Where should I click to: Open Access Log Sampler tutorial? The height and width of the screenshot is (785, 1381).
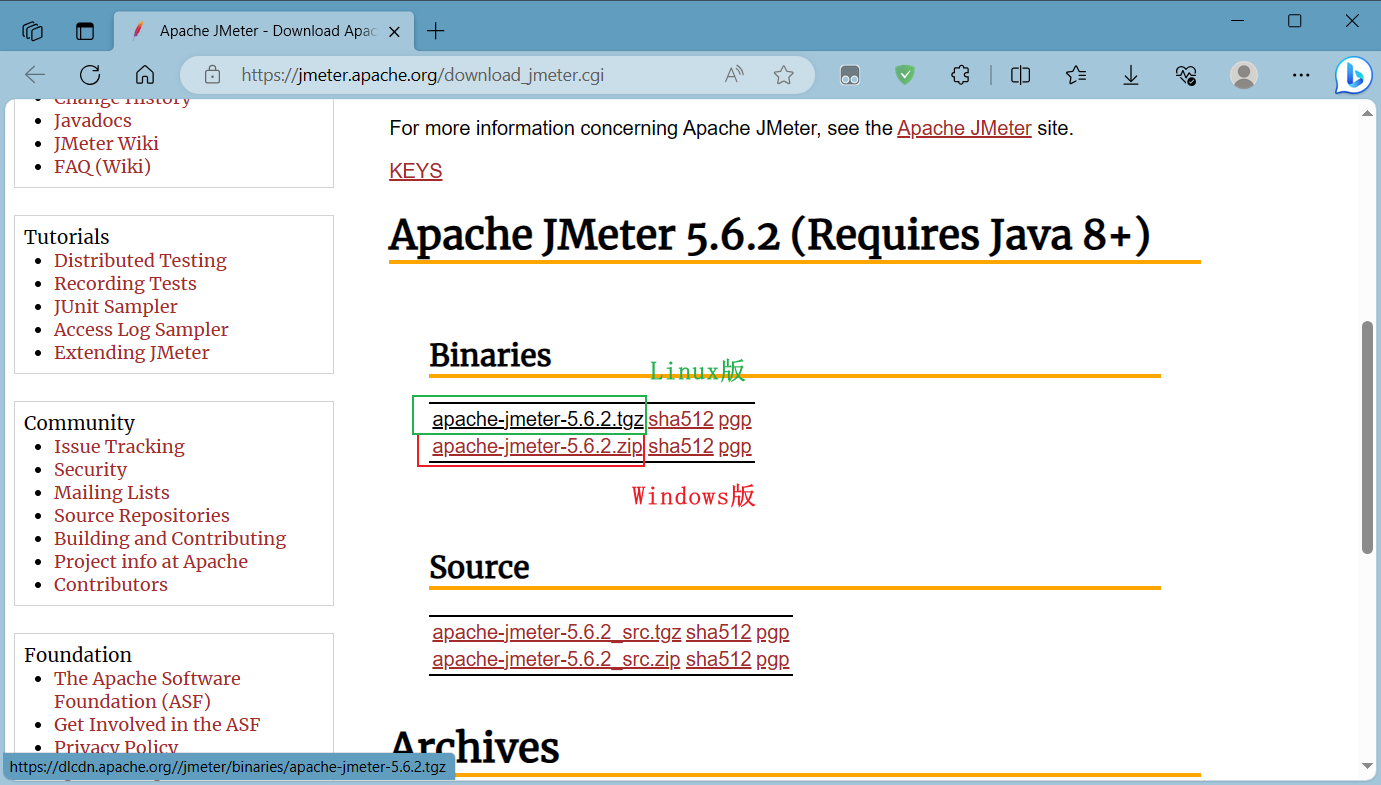click(141, 329)
